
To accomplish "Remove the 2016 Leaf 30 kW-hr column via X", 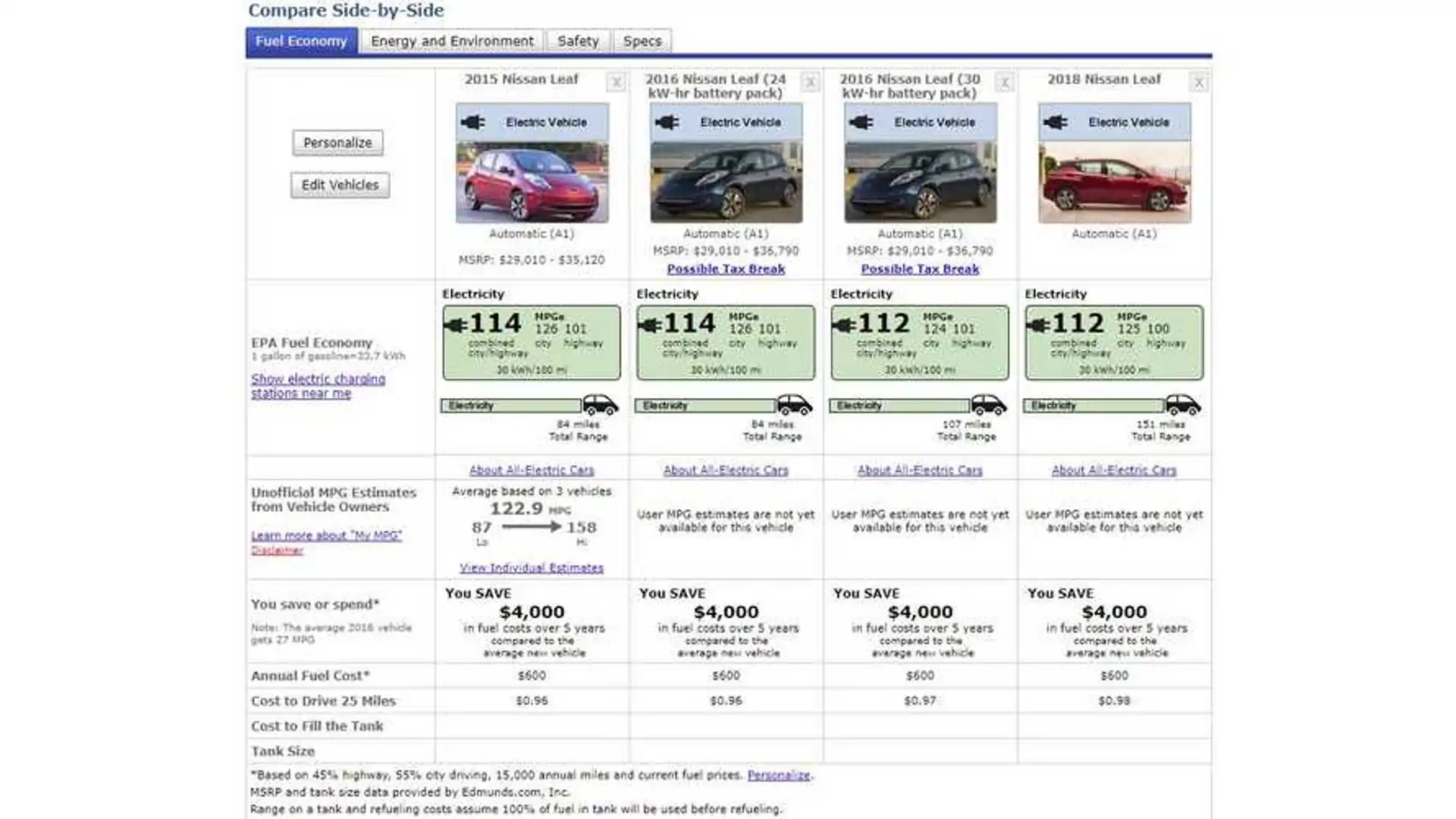I will [1004, 83].
